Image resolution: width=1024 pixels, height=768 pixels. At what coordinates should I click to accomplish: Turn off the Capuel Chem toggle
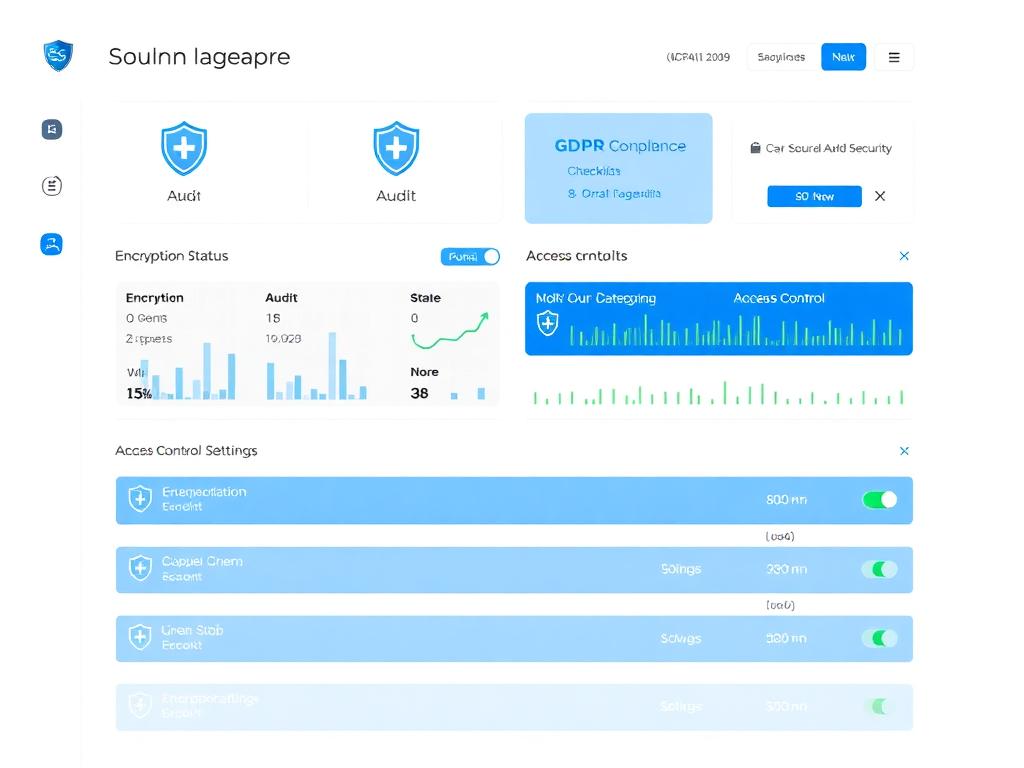[879, 568]
